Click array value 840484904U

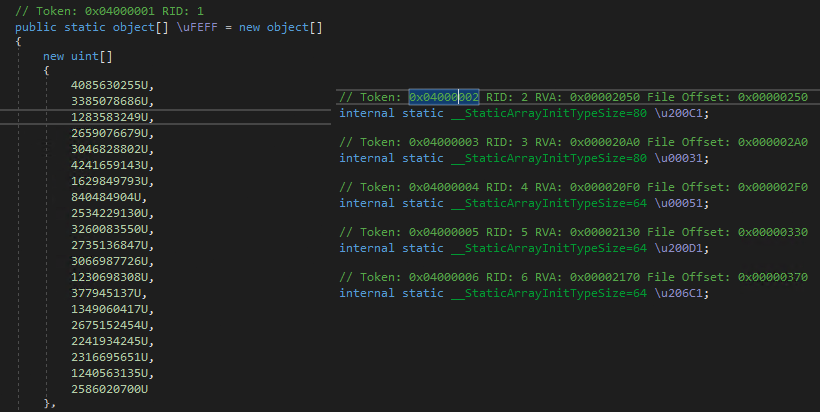tap(109, 197)
